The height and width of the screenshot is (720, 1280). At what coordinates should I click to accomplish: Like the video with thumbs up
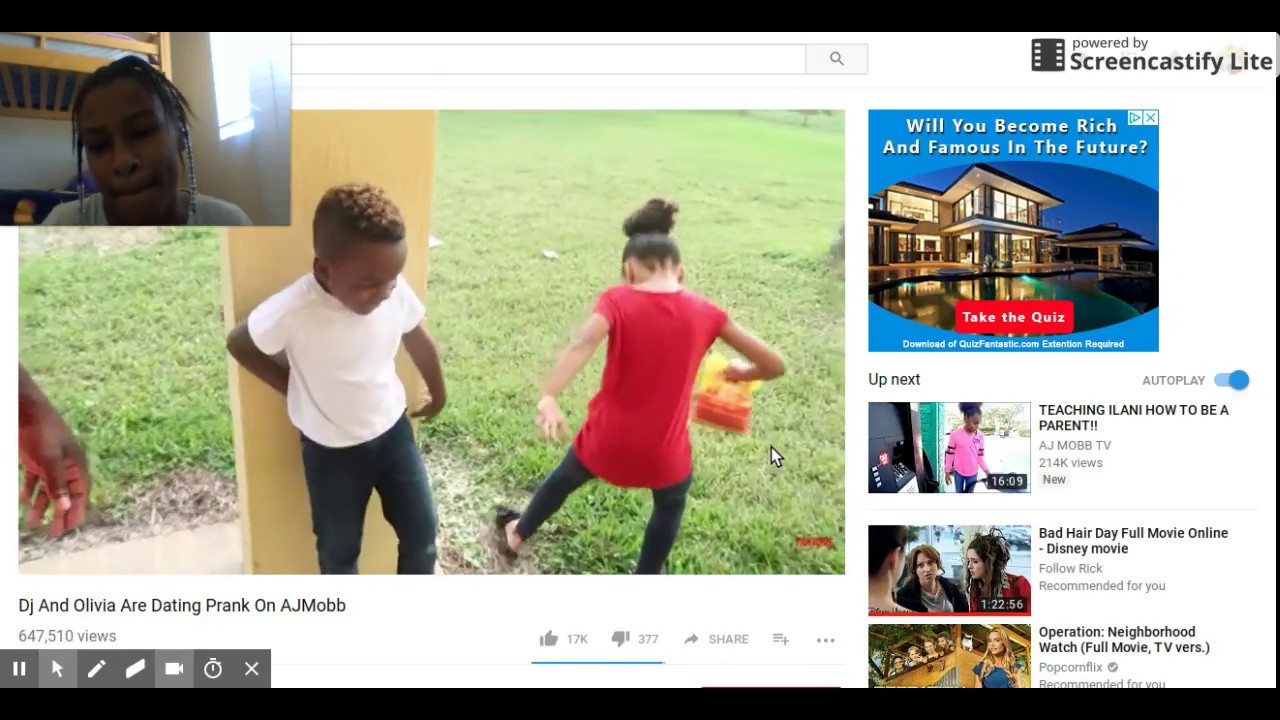pos(548,639)
